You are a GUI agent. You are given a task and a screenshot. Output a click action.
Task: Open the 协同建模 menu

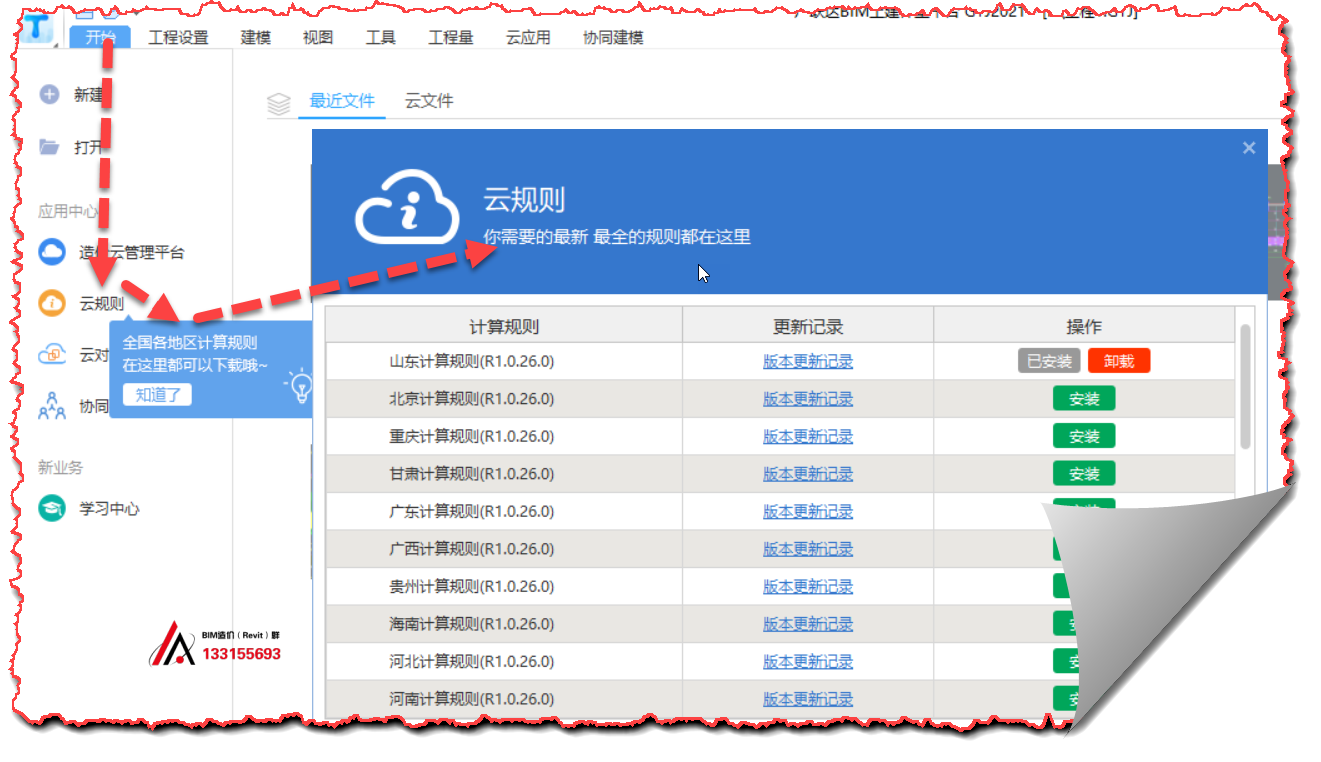[613, 38]
